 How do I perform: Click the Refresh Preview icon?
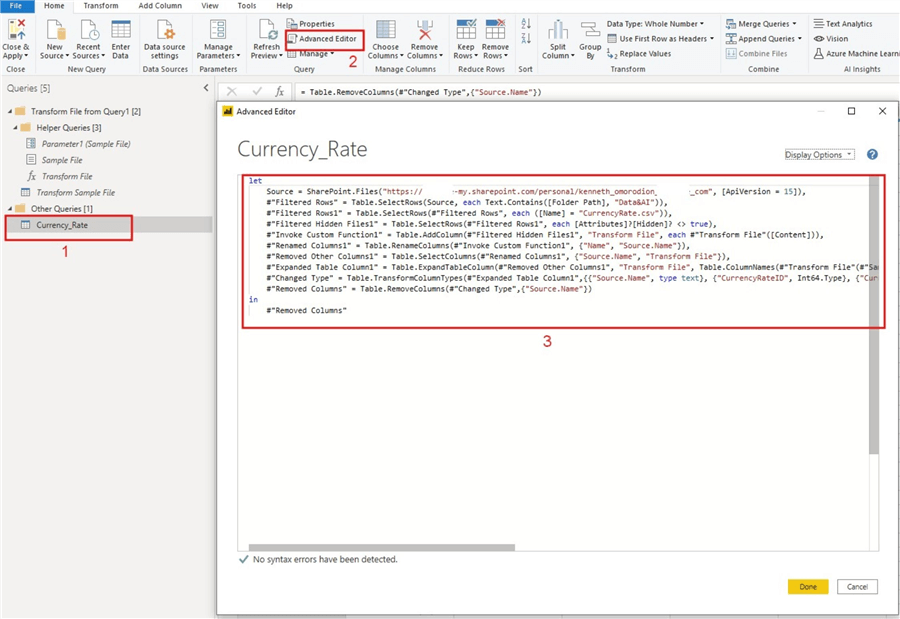pyautogui.click(x=267, y=29)
